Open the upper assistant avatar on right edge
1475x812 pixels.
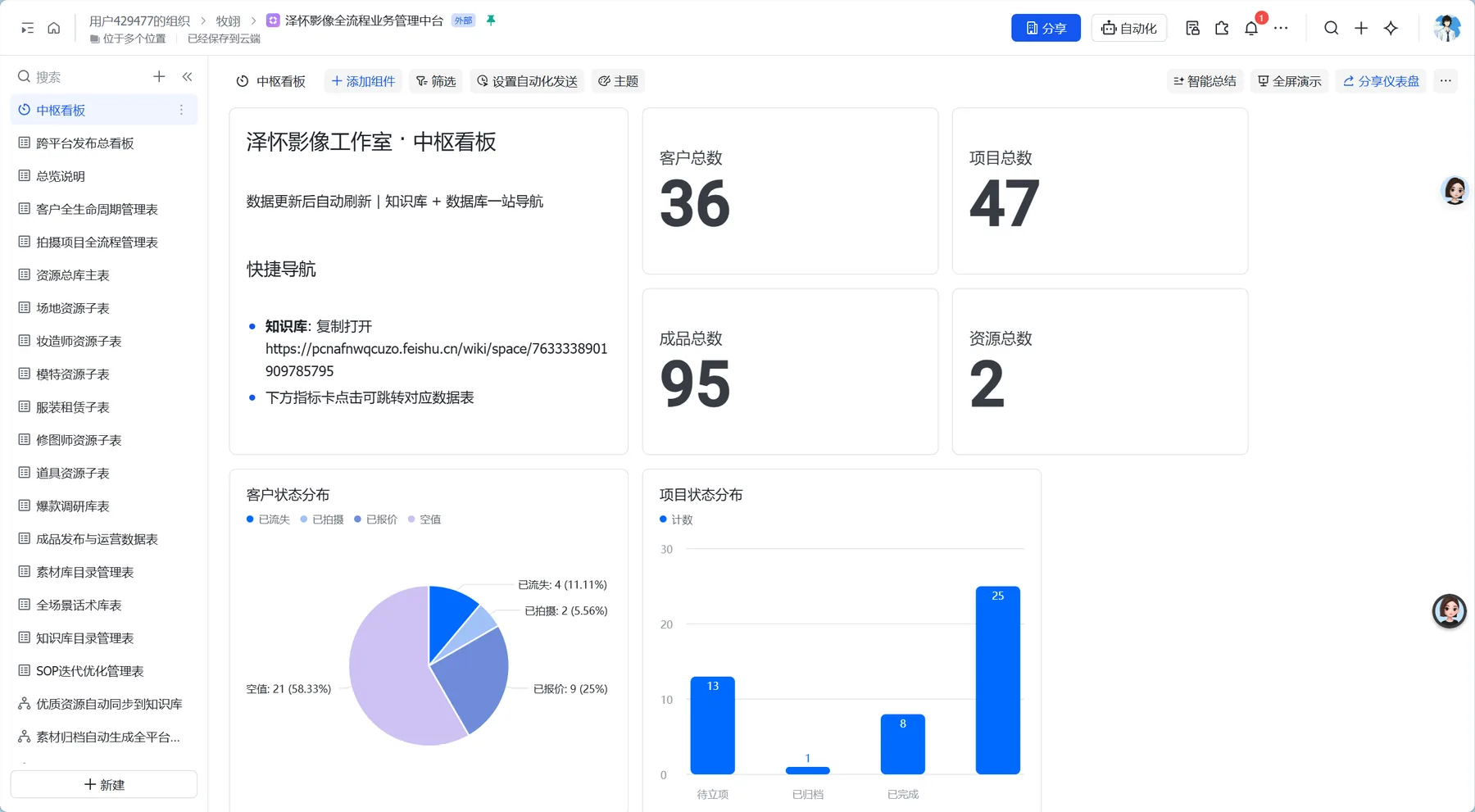[x=1455, y=191]
